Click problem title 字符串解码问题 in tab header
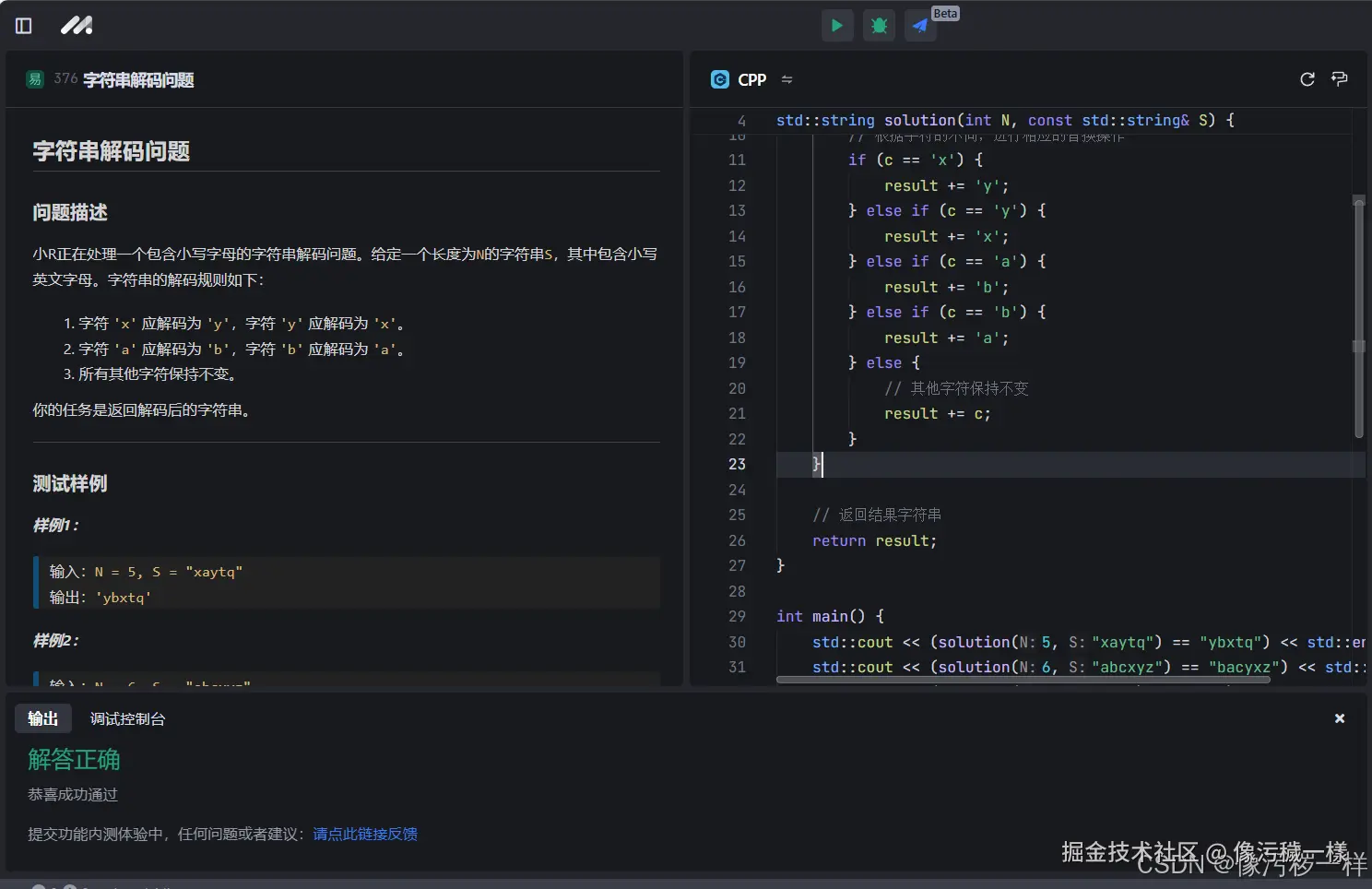1372x889 pixels. coord(138,80)
